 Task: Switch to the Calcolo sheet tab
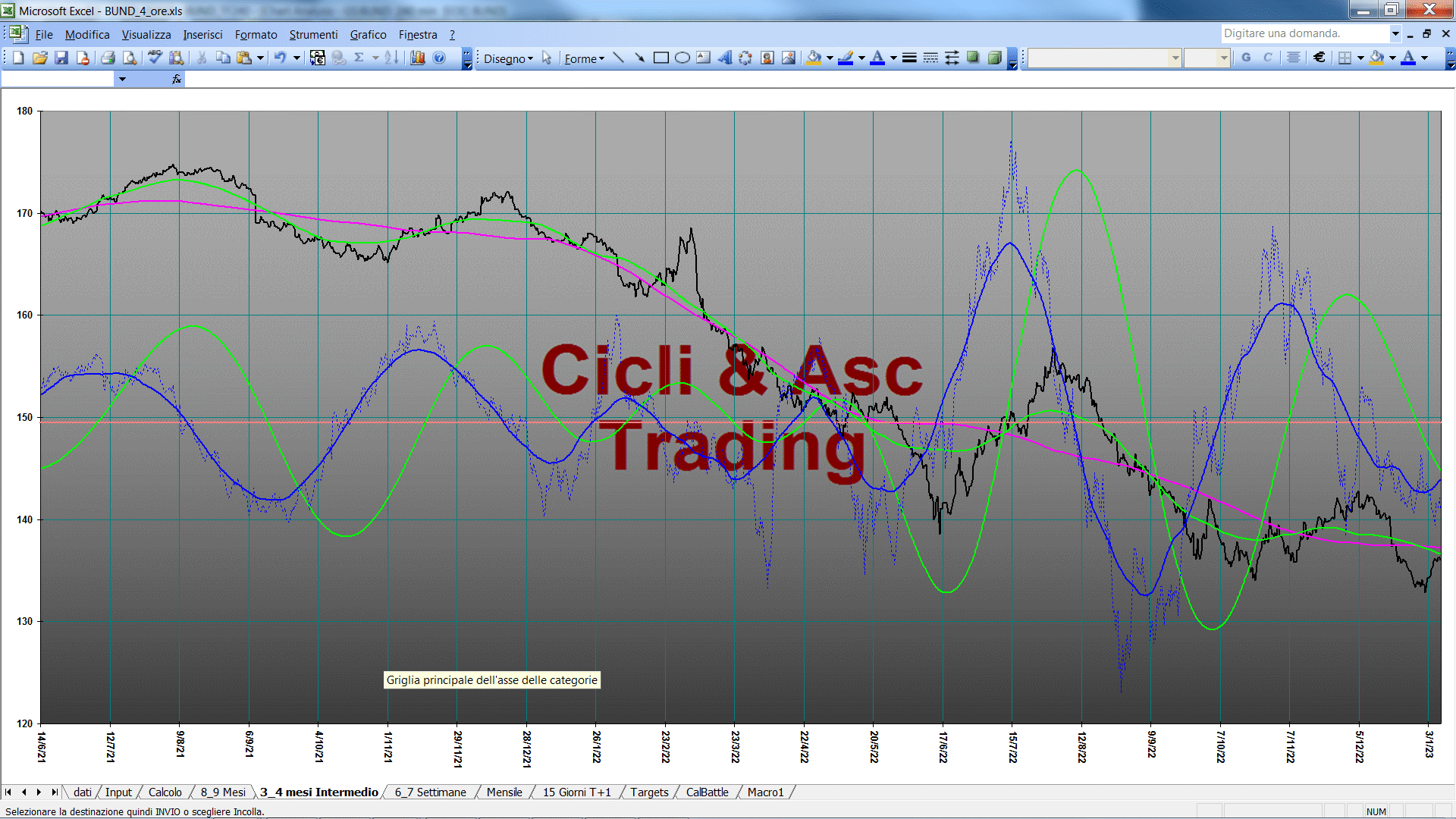(x=165, y=792)
